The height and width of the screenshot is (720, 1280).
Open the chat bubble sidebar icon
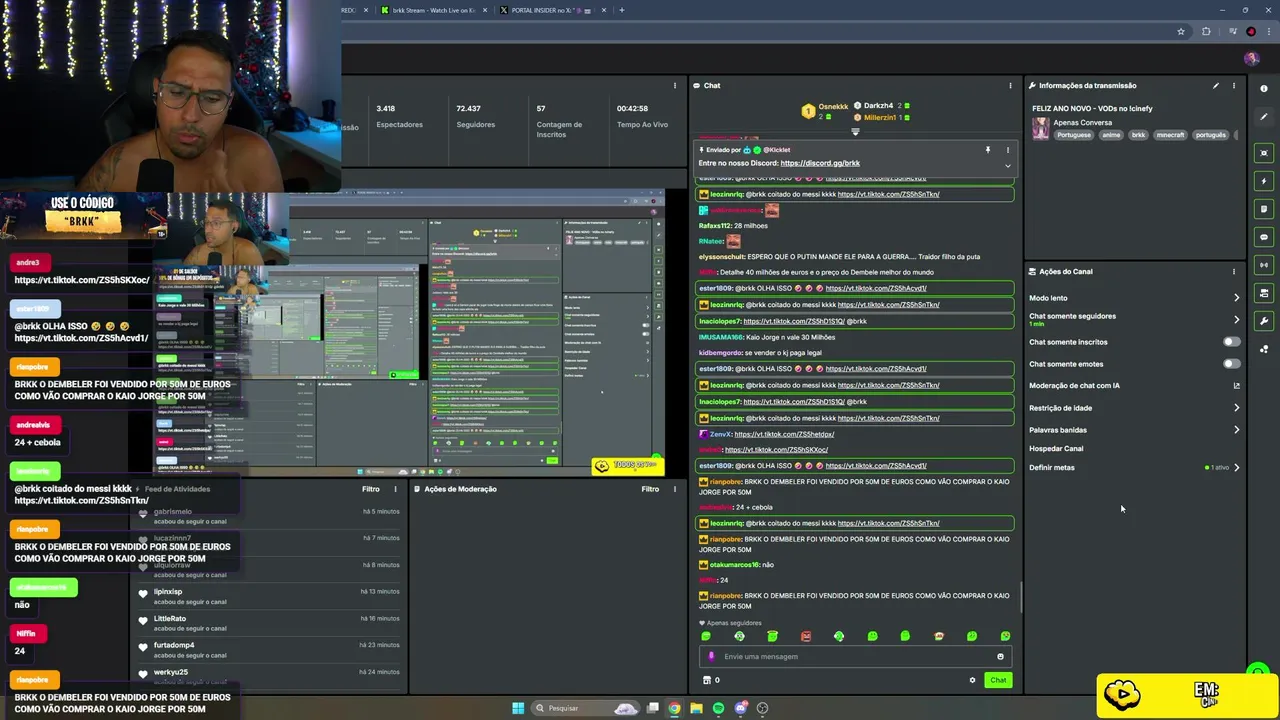pos(1264,237)
